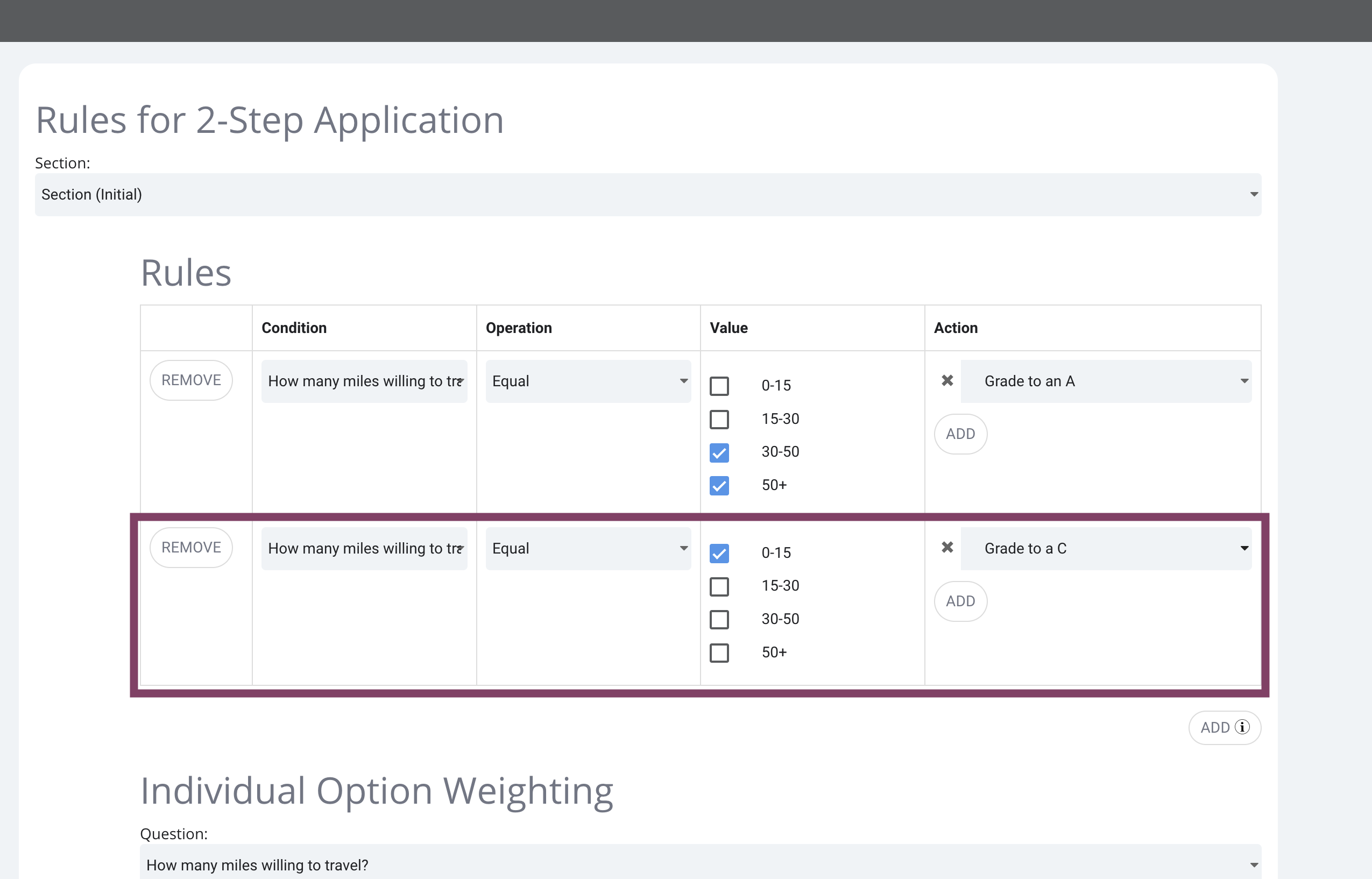Open the Grade to an A action dropdown
Image resolution: width=1372 pixels, height=879 pixels.
coord(1106,381)
